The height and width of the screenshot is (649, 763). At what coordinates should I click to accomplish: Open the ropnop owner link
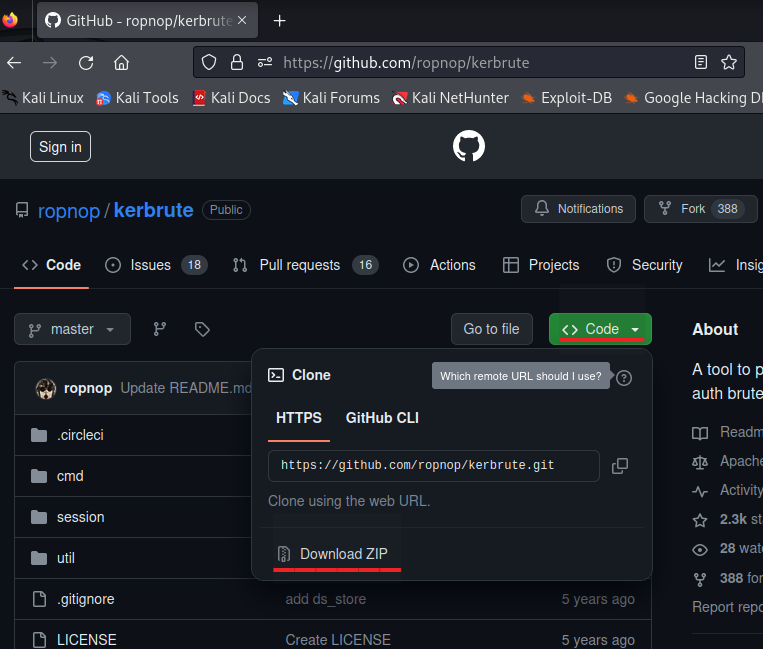tap(69, 211)
